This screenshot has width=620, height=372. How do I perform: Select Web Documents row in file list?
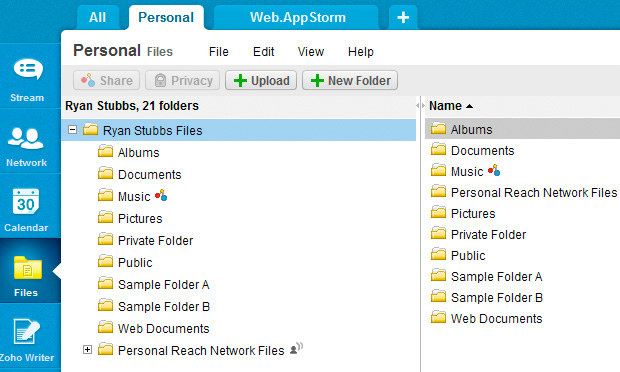pos(523,318)
